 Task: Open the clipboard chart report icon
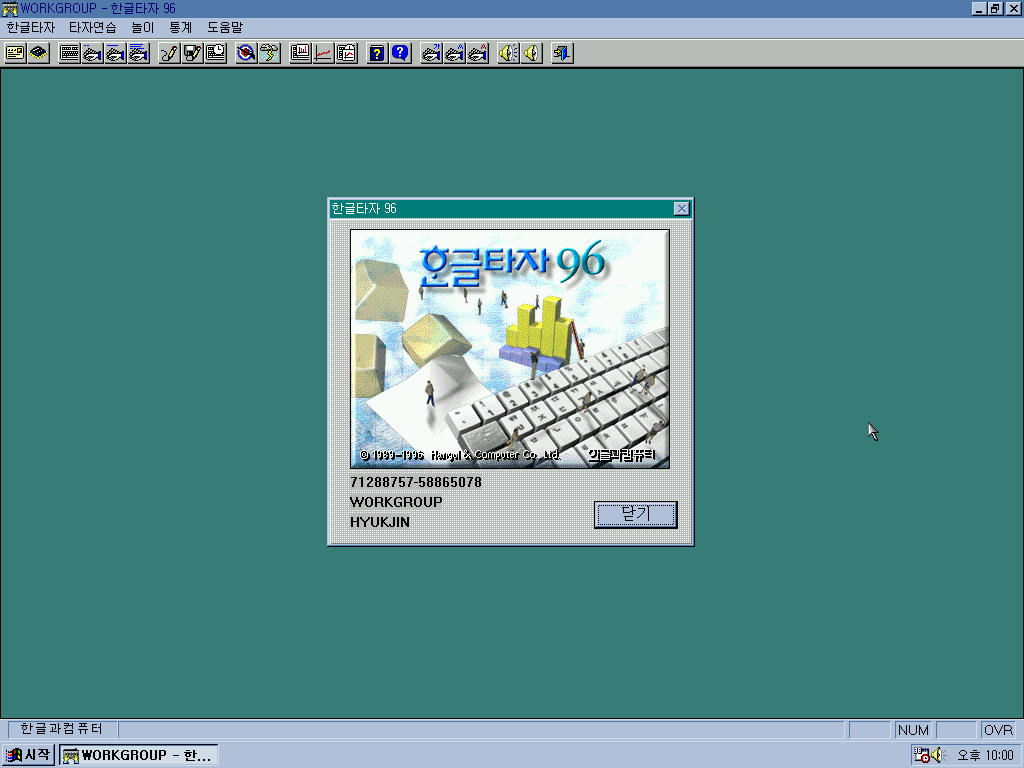pyautogui.click(x=347, y=53)
